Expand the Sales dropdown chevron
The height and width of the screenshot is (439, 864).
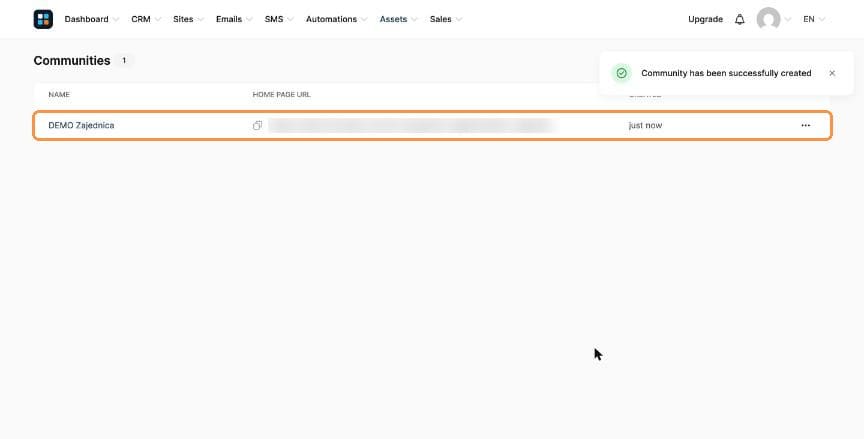pyautogui.click(x=459, y=19)
